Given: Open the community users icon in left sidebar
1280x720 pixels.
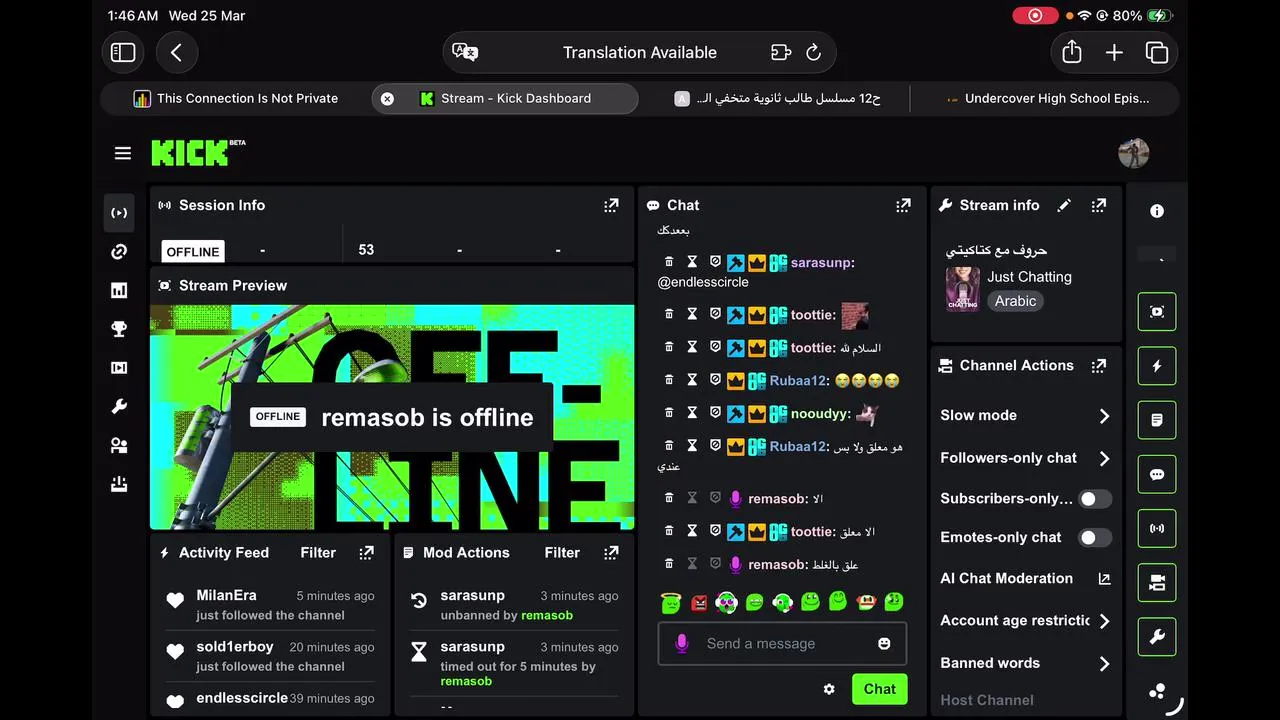Looking at the screenshot, I should tap(119, 446).
